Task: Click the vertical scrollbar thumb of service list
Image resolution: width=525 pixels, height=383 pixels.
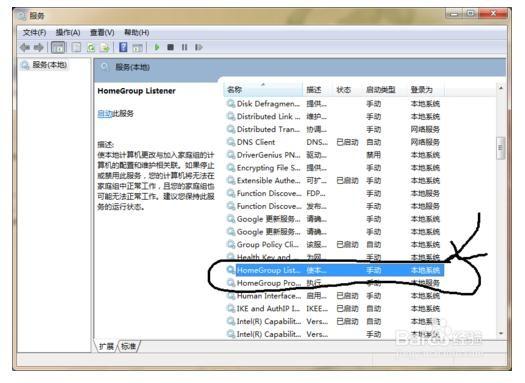Action: point(501,148)
